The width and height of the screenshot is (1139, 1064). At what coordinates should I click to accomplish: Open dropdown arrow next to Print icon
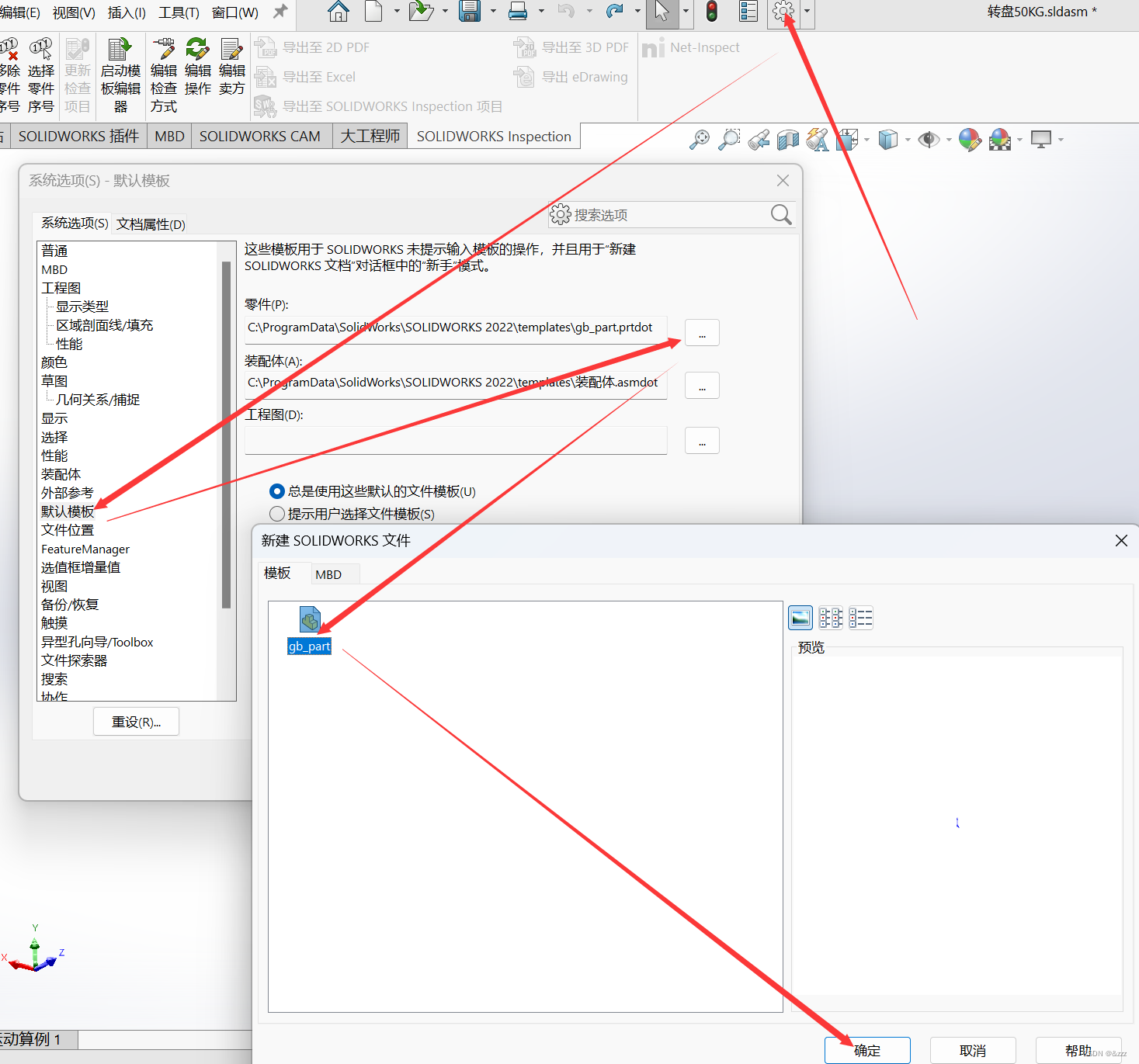[x=541, y=12]
